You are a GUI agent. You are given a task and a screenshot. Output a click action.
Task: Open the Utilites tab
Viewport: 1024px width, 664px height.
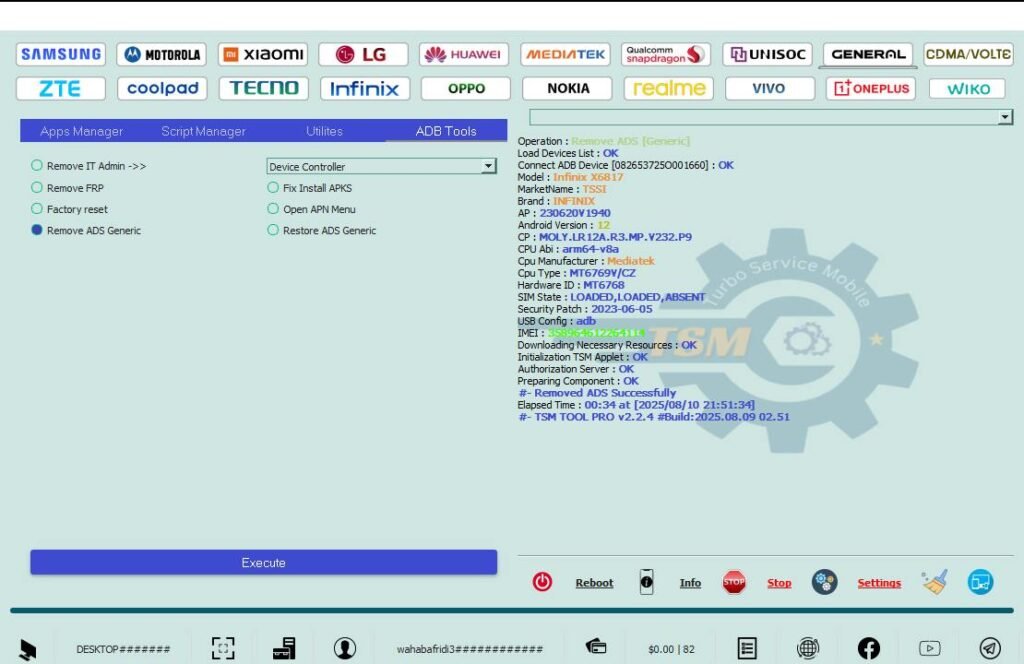(x=324, y=131)
